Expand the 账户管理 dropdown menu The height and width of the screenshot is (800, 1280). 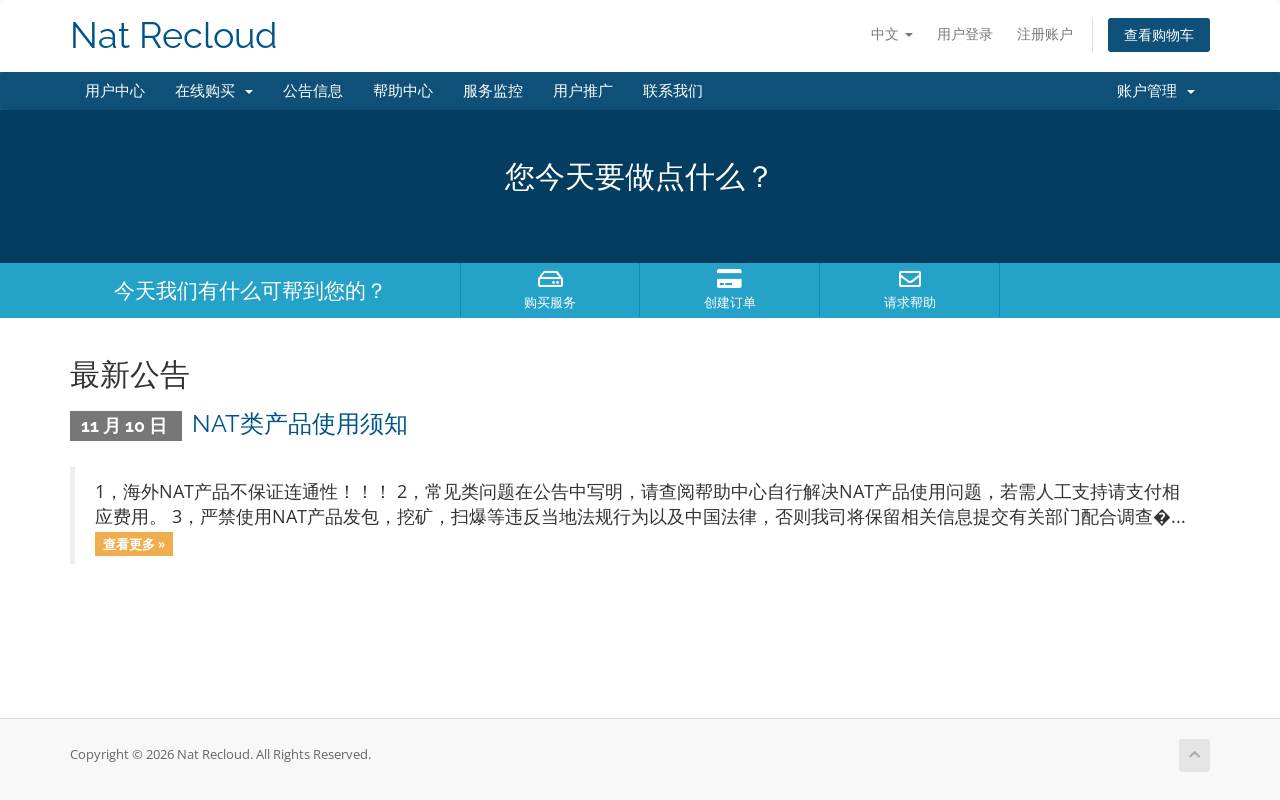tap(1156, 91)
